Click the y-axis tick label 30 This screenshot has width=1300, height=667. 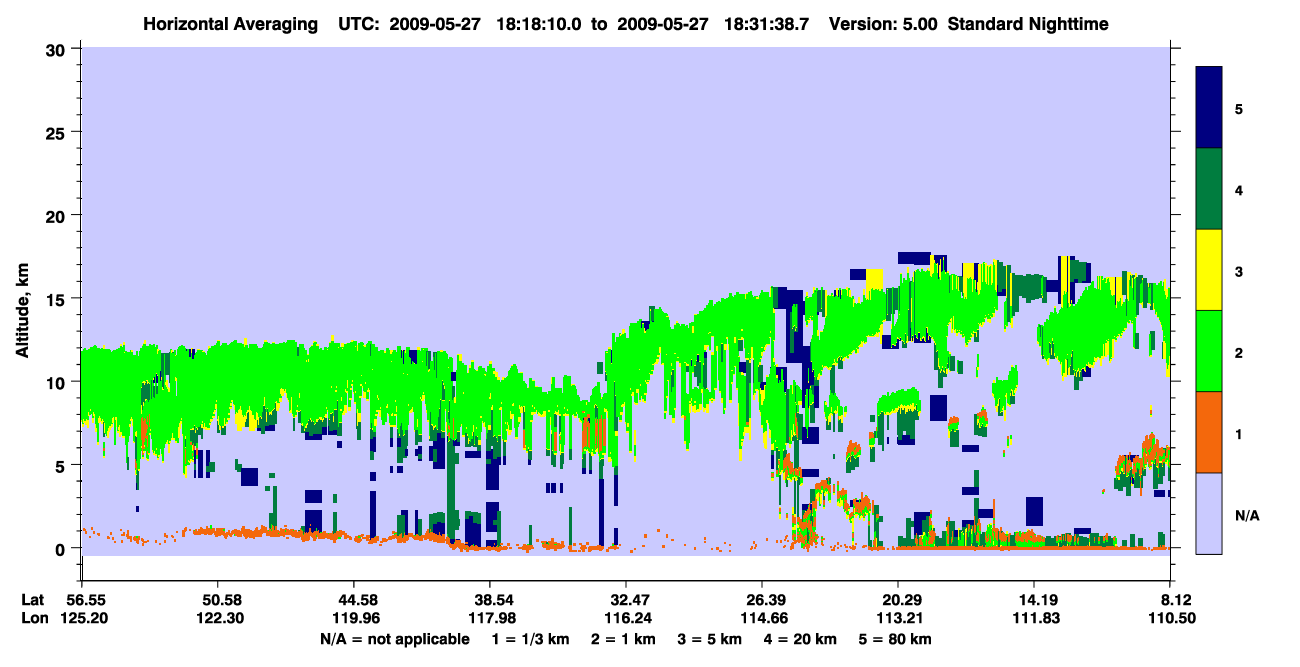[57, 49]
